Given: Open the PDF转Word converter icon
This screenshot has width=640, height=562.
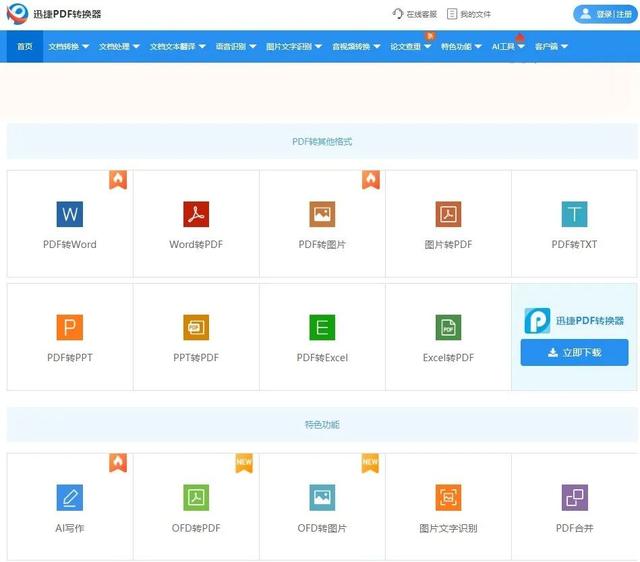Looking at the screenshot, I should (x=69, y=214).
